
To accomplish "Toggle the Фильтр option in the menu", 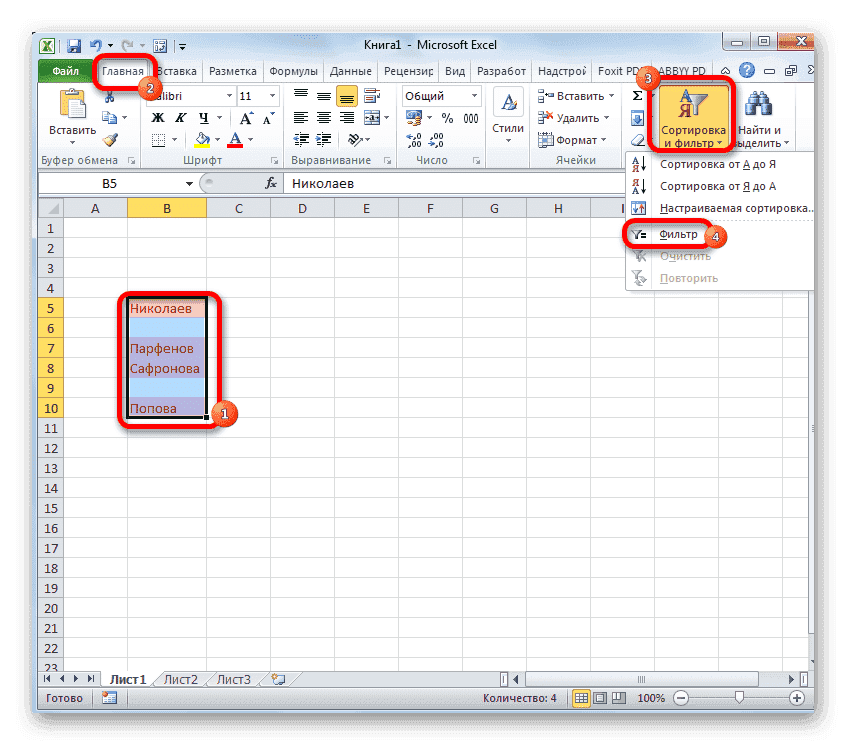I will (680, 234).
